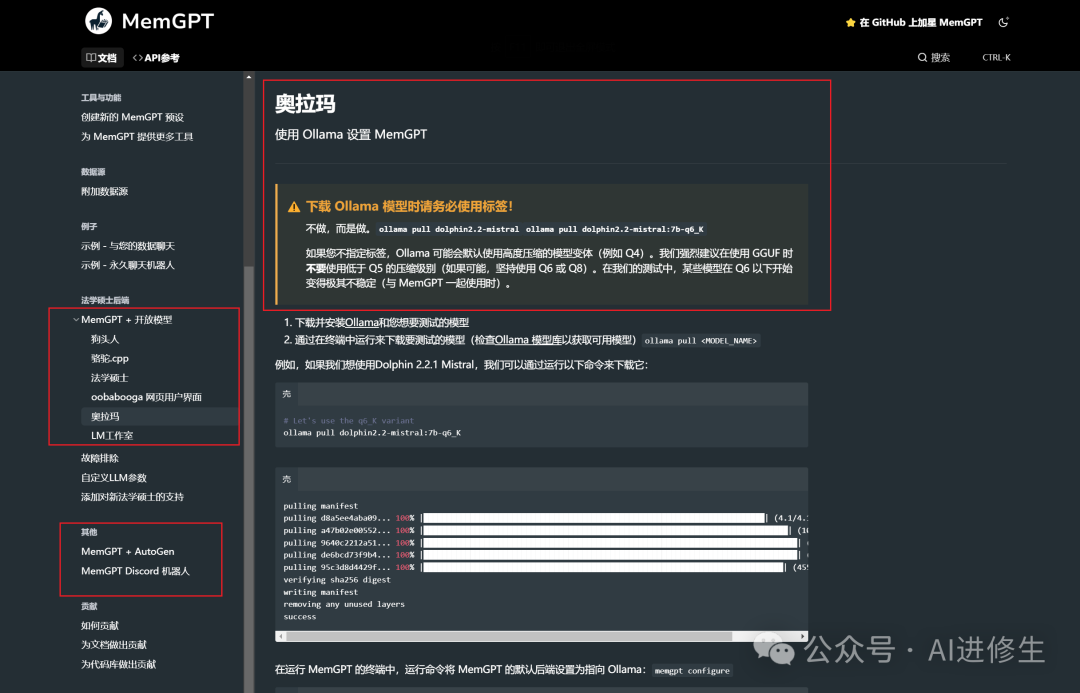Click the GitHub star icon
The height and width of the screenshot is (693, 1080).
click(851, 23)
